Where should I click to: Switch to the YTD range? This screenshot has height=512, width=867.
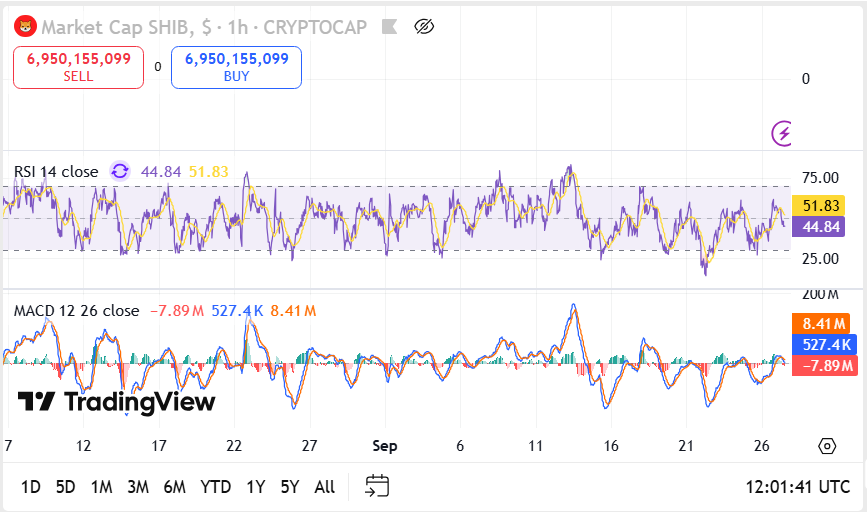[215, 487]
